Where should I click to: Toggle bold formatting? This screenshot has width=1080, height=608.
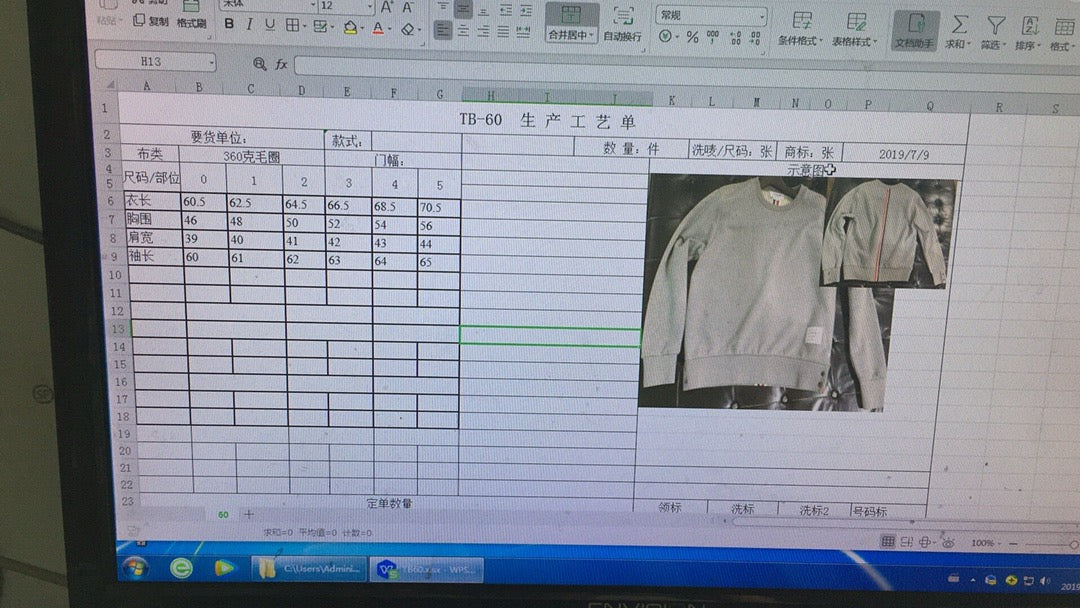[229, 25]
